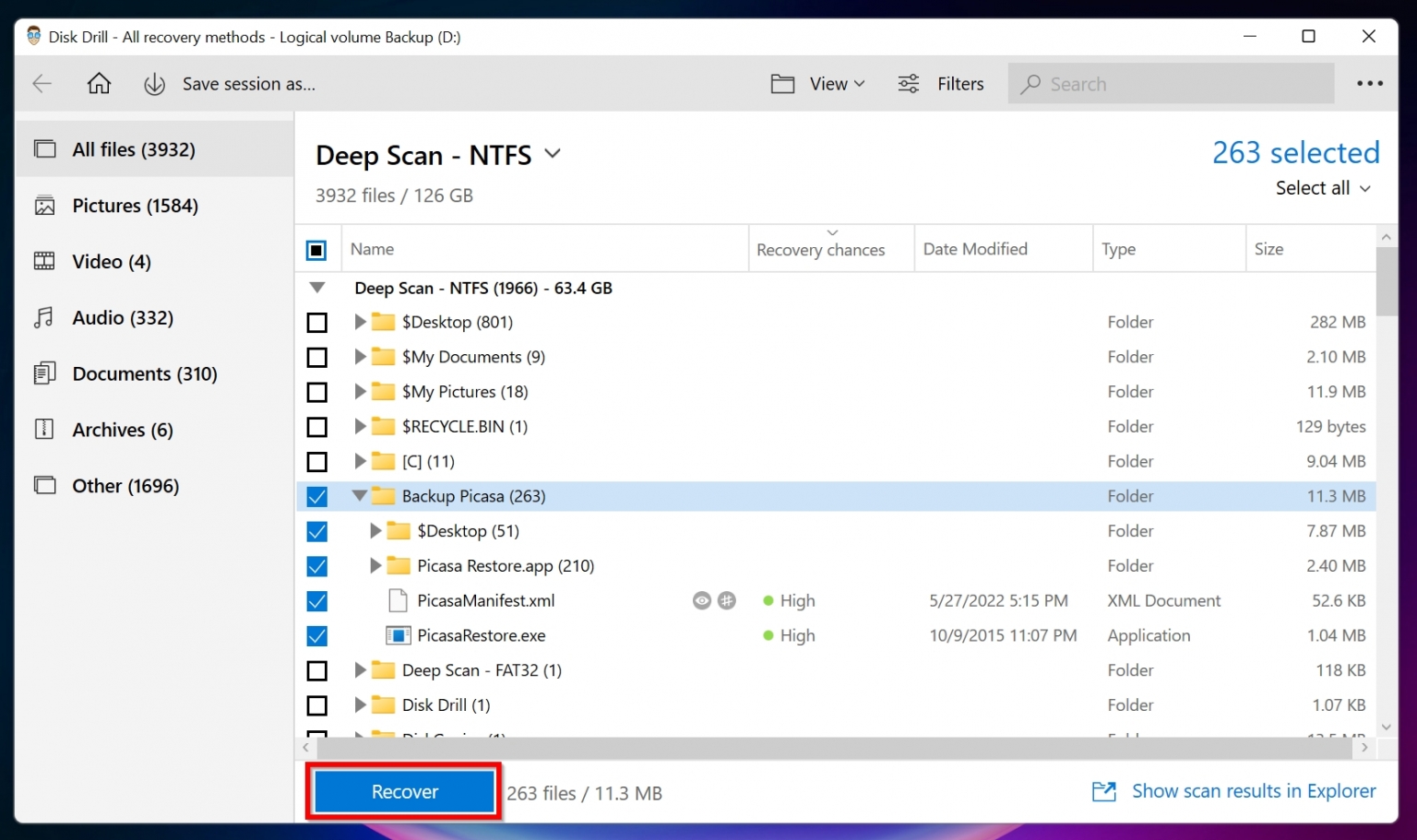The height and width of the screenshot is (840, 1417).
Task: Open the more options ellipsis menu
Action: [1370, 83]
